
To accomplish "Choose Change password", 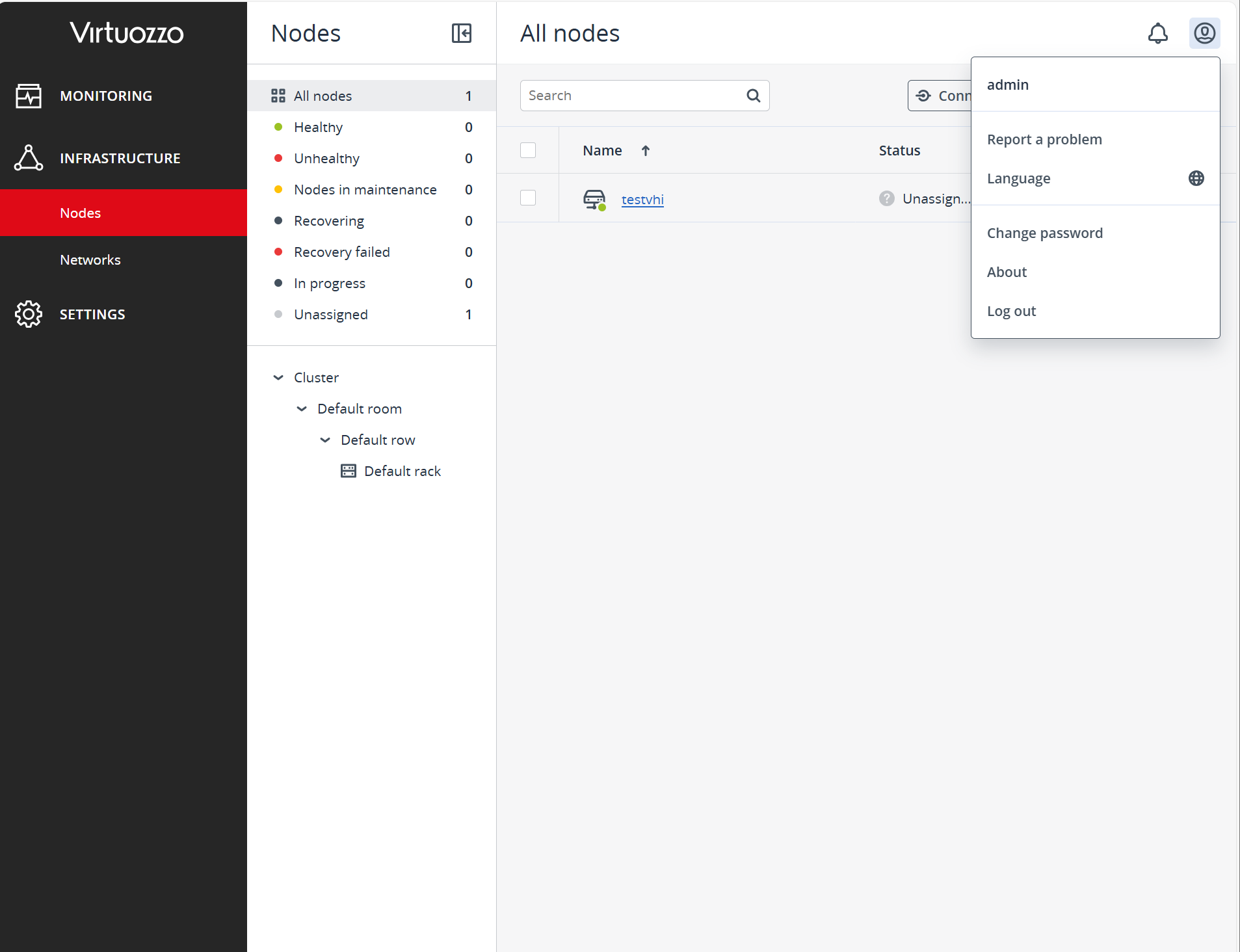I will pos(1096,233).
